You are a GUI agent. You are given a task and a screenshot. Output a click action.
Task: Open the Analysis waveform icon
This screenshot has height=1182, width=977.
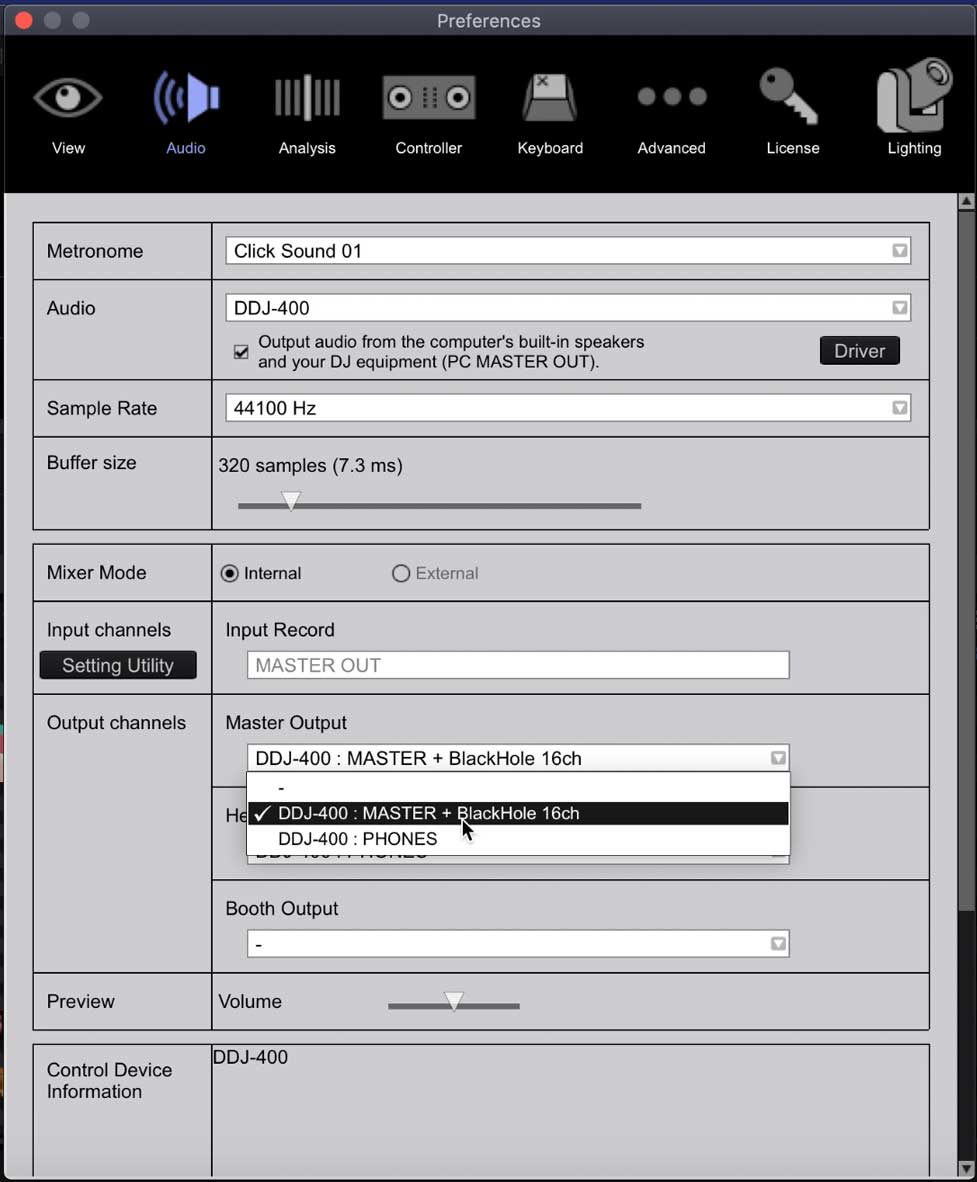[x=307, y=99]
